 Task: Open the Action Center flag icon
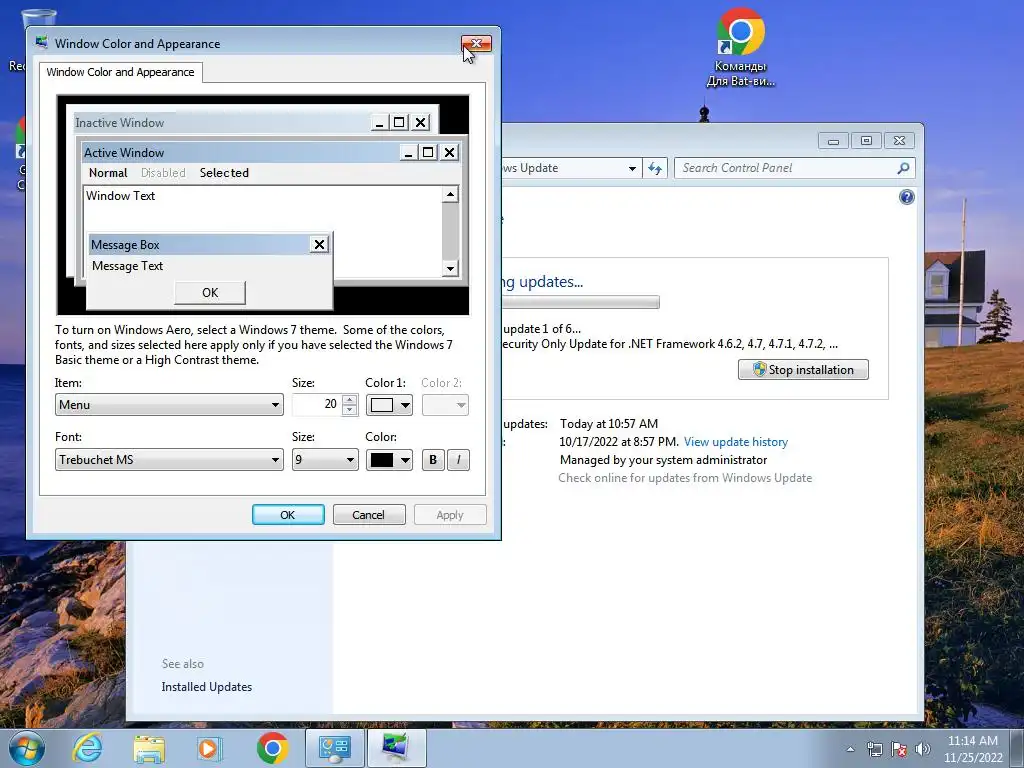899,749
